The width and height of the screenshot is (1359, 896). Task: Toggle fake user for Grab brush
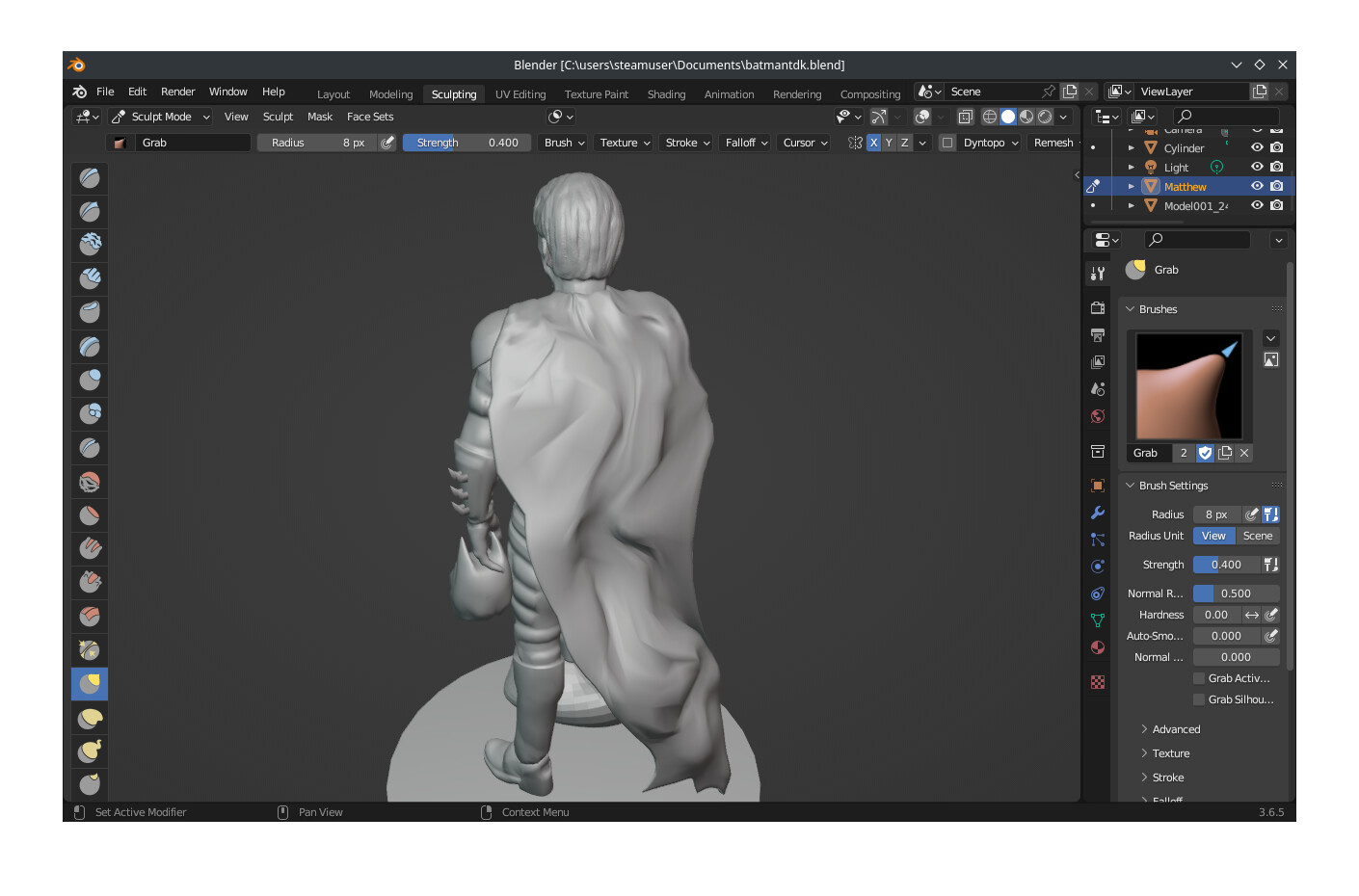1205,453
